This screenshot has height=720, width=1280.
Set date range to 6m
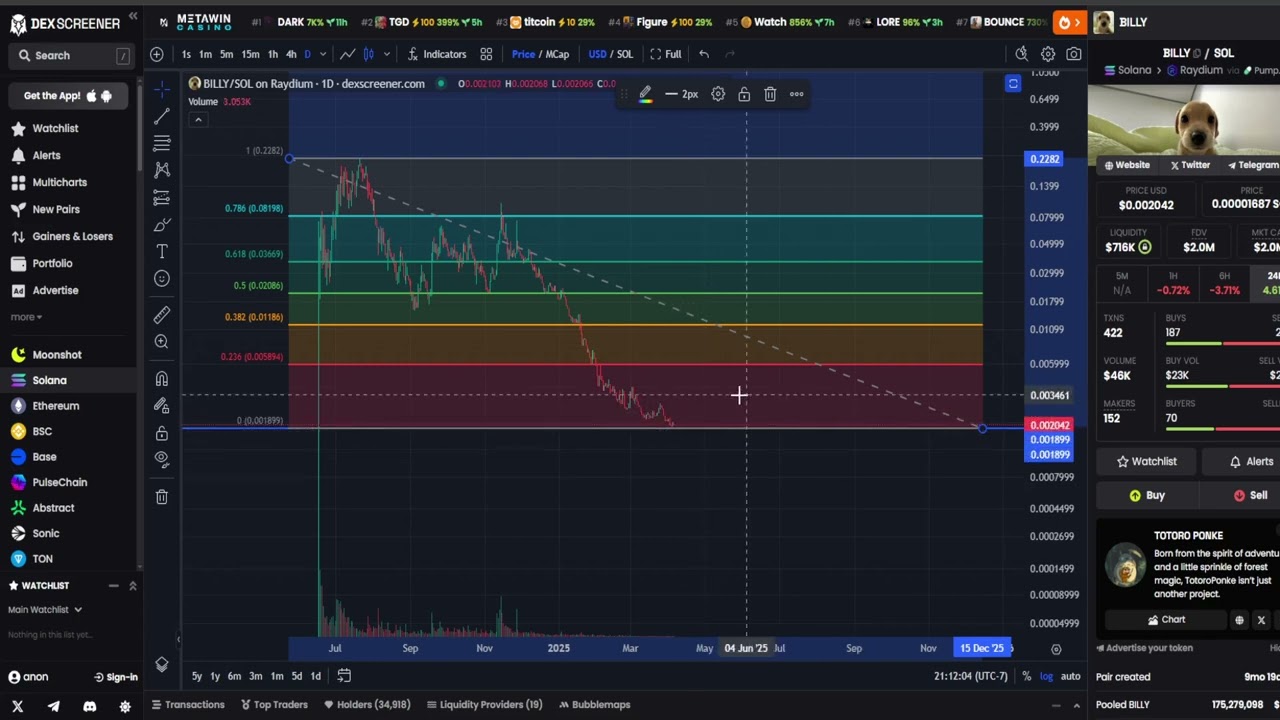click(x=234, y=676)
